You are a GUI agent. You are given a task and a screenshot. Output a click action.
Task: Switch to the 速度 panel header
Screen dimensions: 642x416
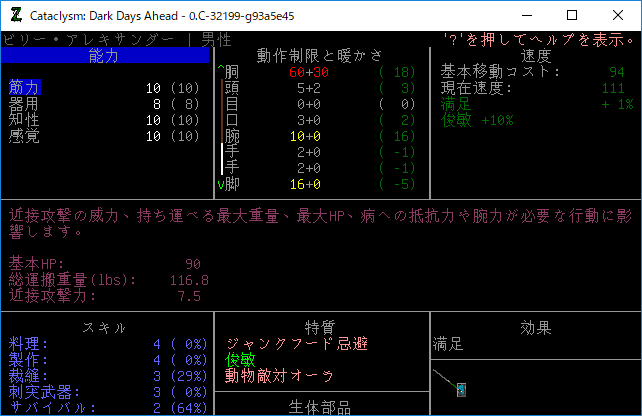(x=536, y=54)
